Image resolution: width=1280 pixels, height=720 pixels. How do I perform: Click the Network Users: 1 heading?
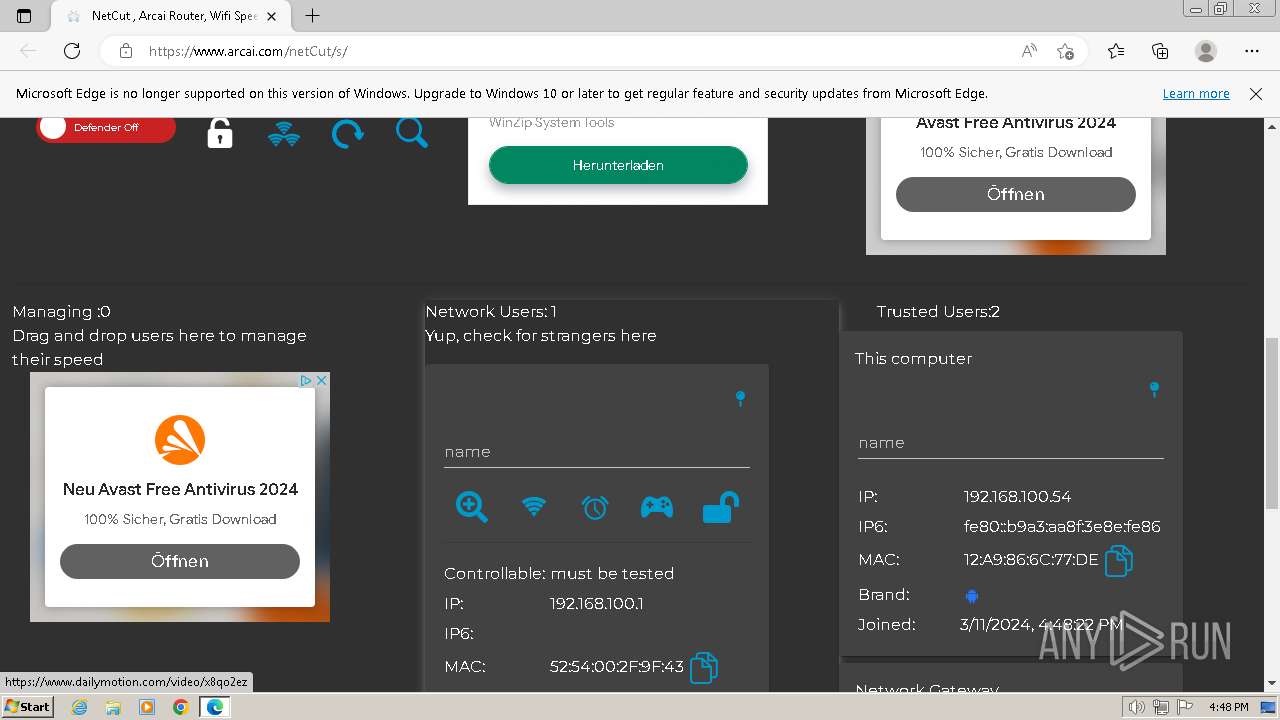coord(491,312)
